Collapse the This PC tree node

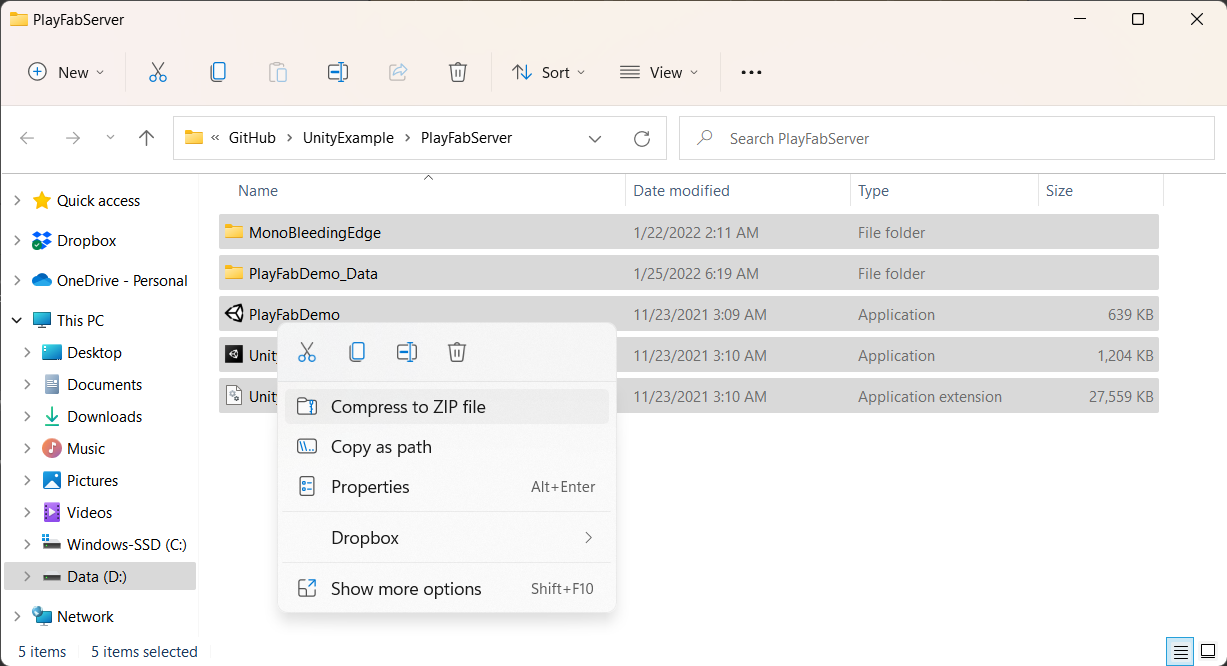pyautogui.click(x=16, y=321)
